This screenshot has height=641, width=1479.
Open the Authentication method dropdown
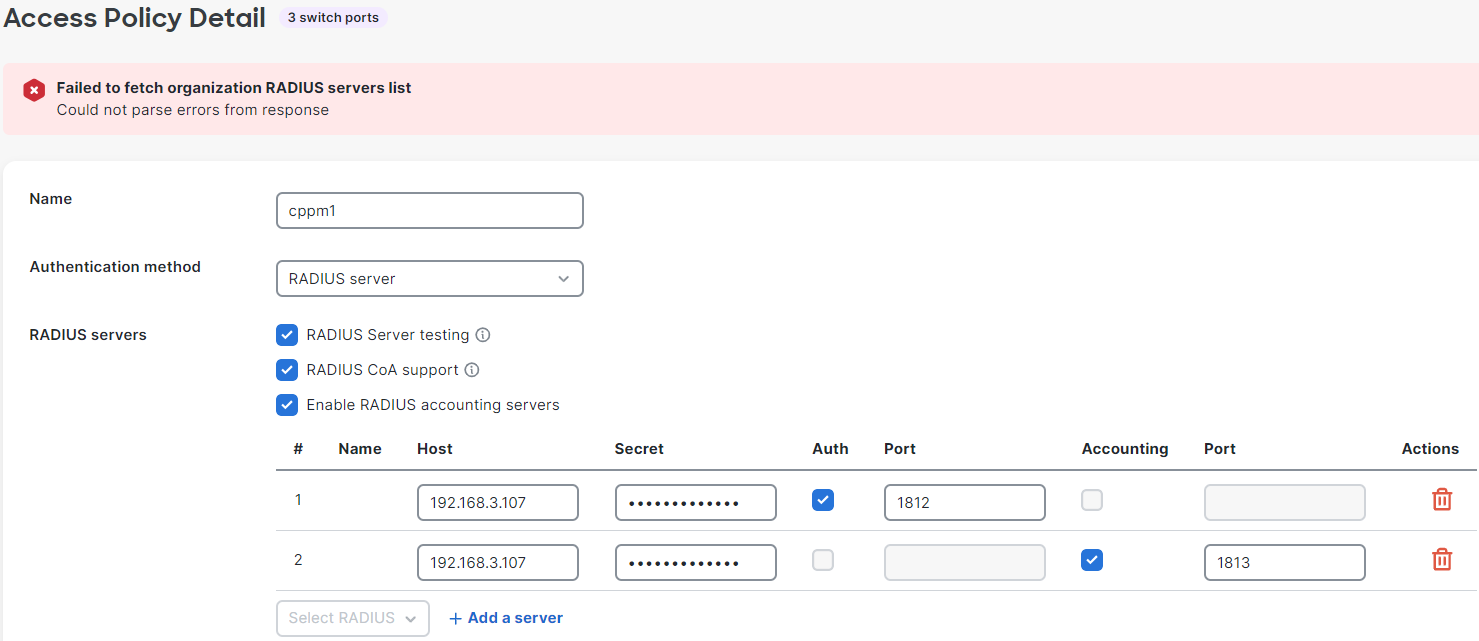click(429, 278)
